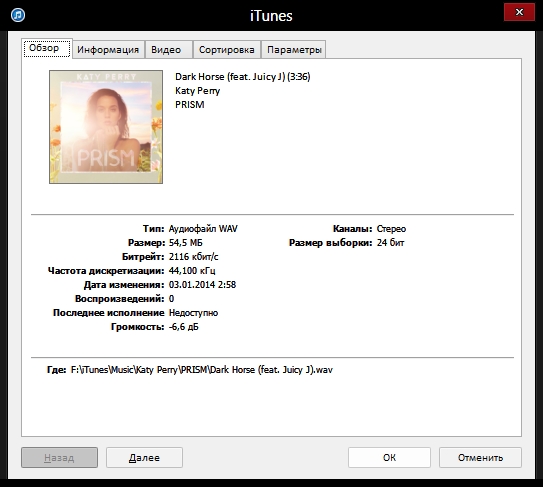
Task: Click the Недоступно last played value
Action: click(x=193, y=313)
